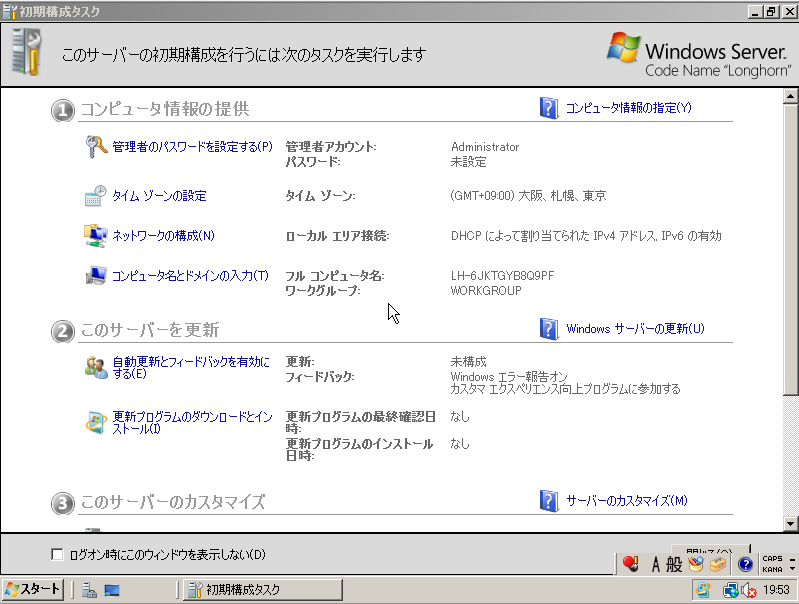This screenshot has height=604, width=799.
Task: Click the 'WORKGROUP' value
Action: click(x=486, y=291)
